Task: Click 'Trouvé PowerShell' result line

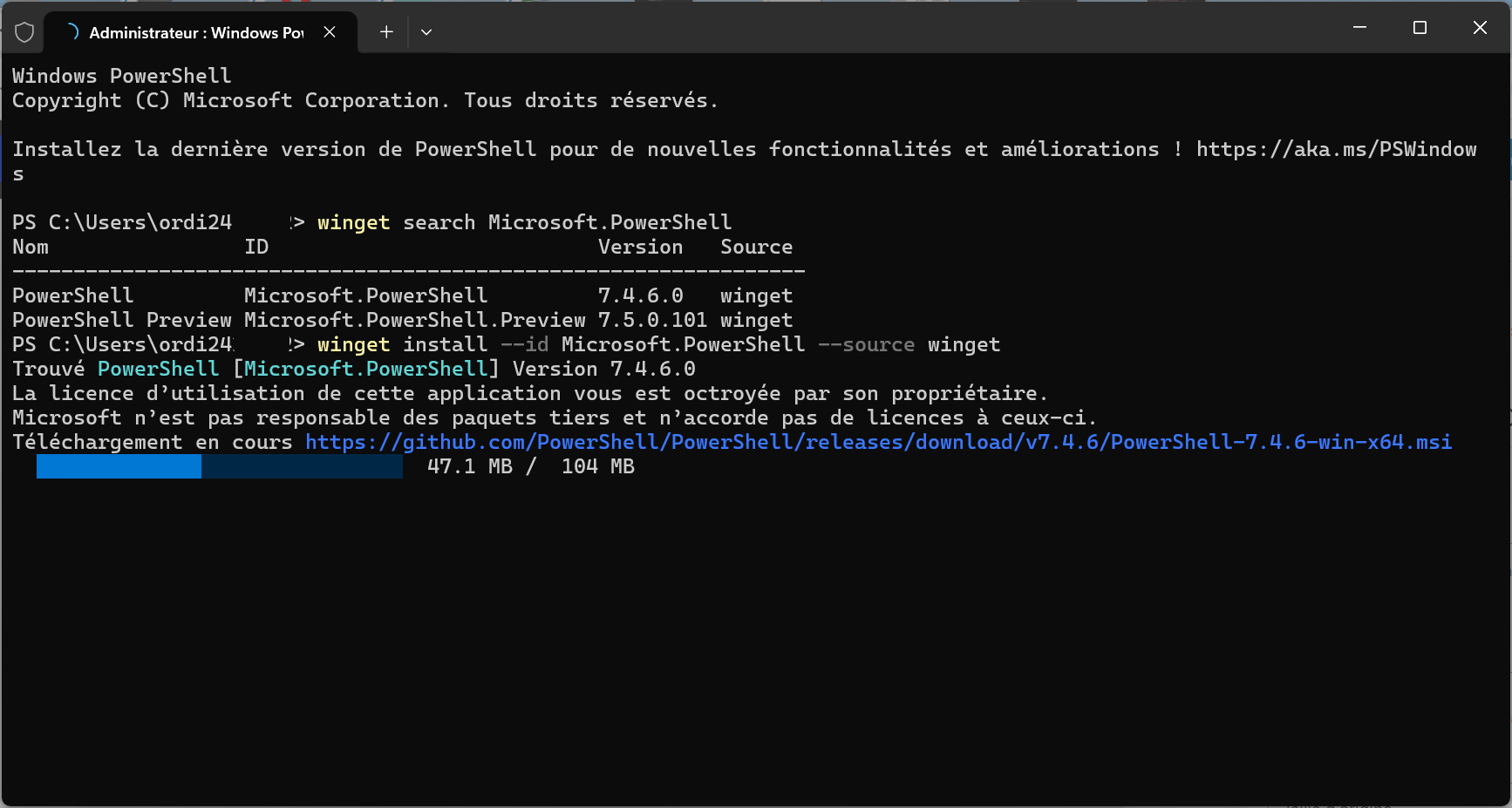Action: [354, 369]
